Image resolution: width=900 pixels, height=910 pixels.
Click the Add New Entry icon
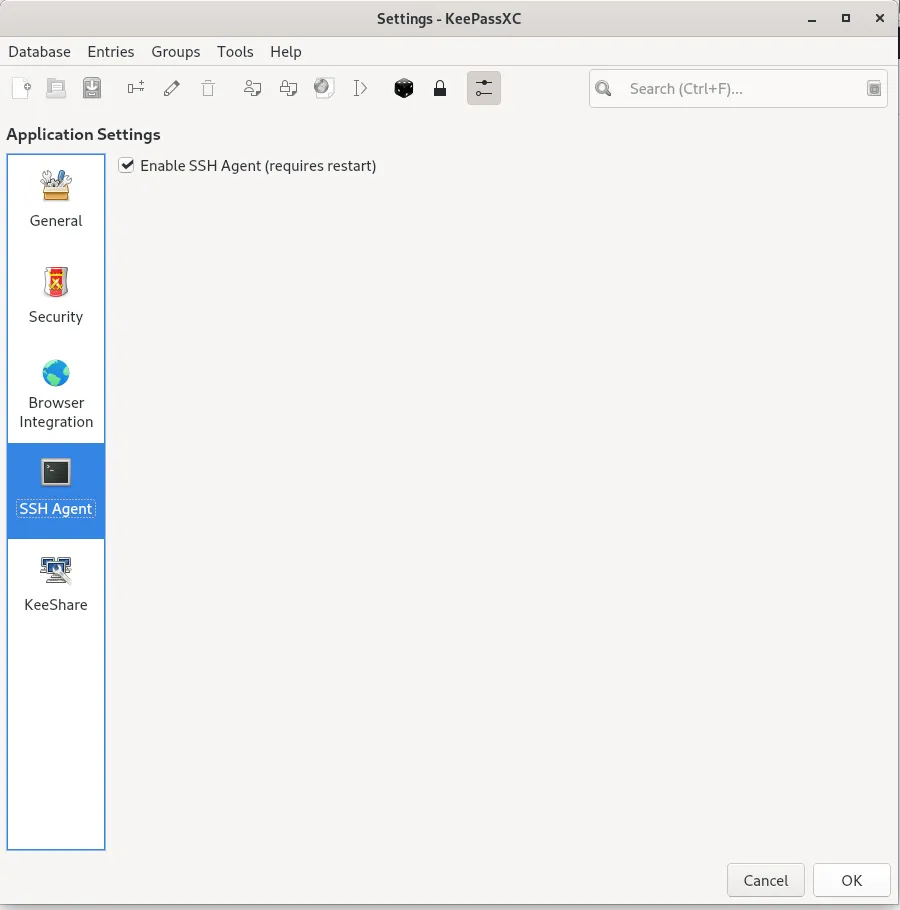(x=136, y=89)
